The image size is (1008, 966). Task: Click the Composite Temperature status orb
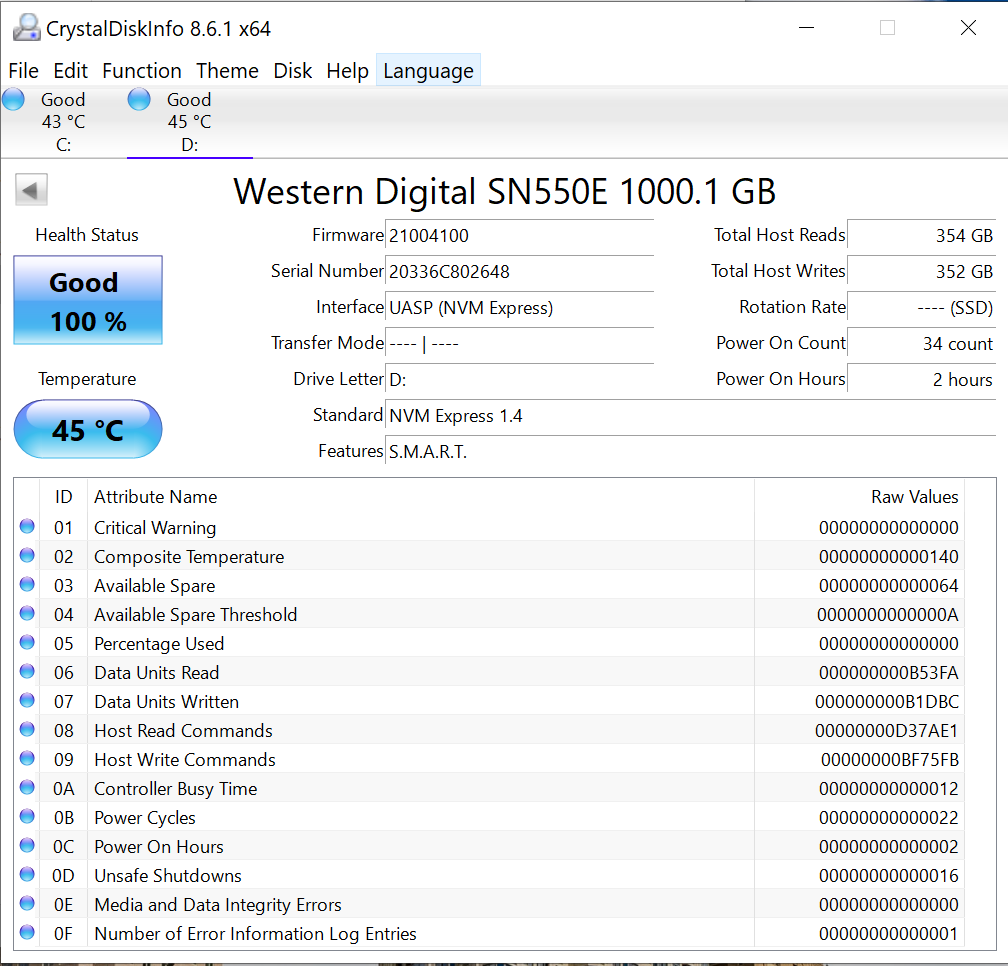click(27, 556)
